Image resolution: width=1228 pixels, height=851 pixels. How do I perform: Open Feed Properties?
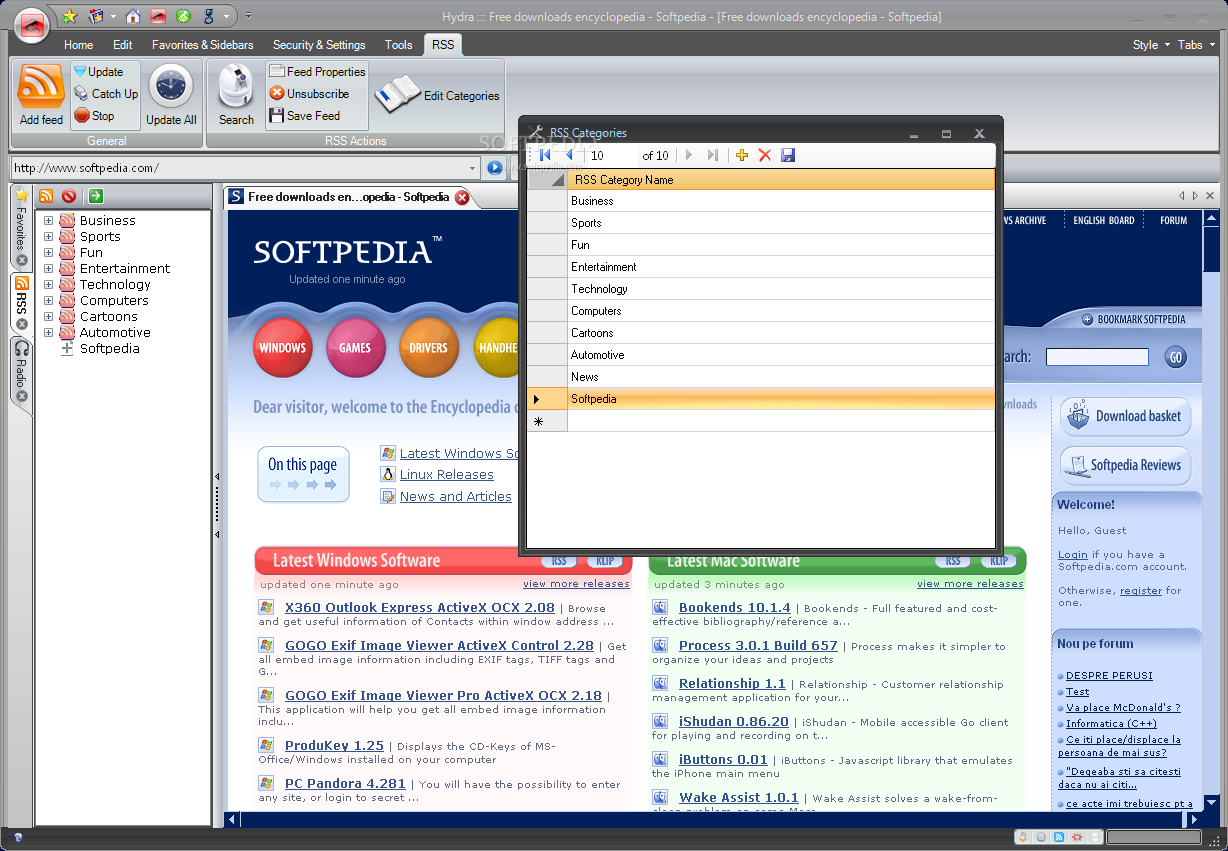pos(316,72)
